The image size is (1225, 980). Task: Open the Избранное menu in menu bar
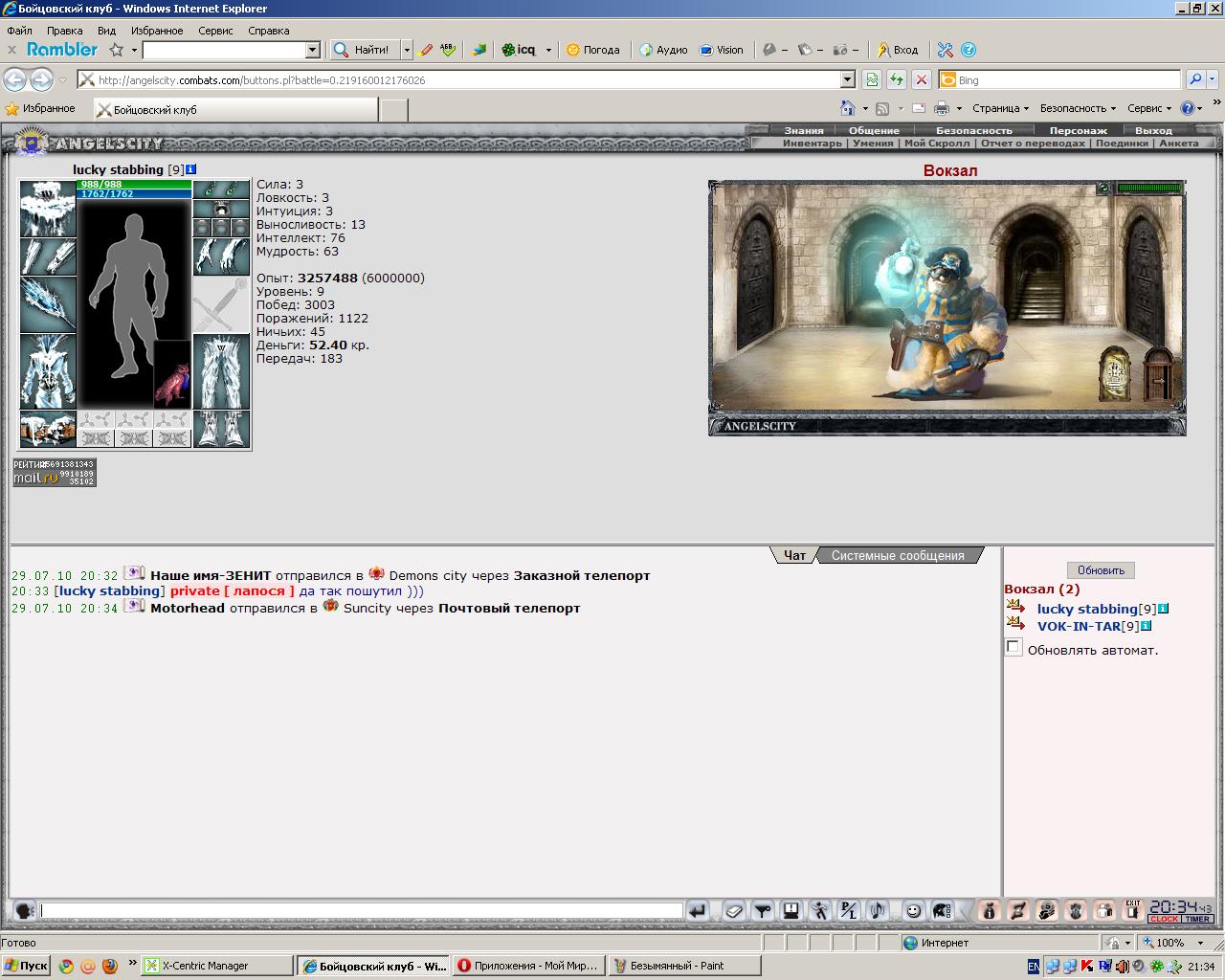pos(157,31)
